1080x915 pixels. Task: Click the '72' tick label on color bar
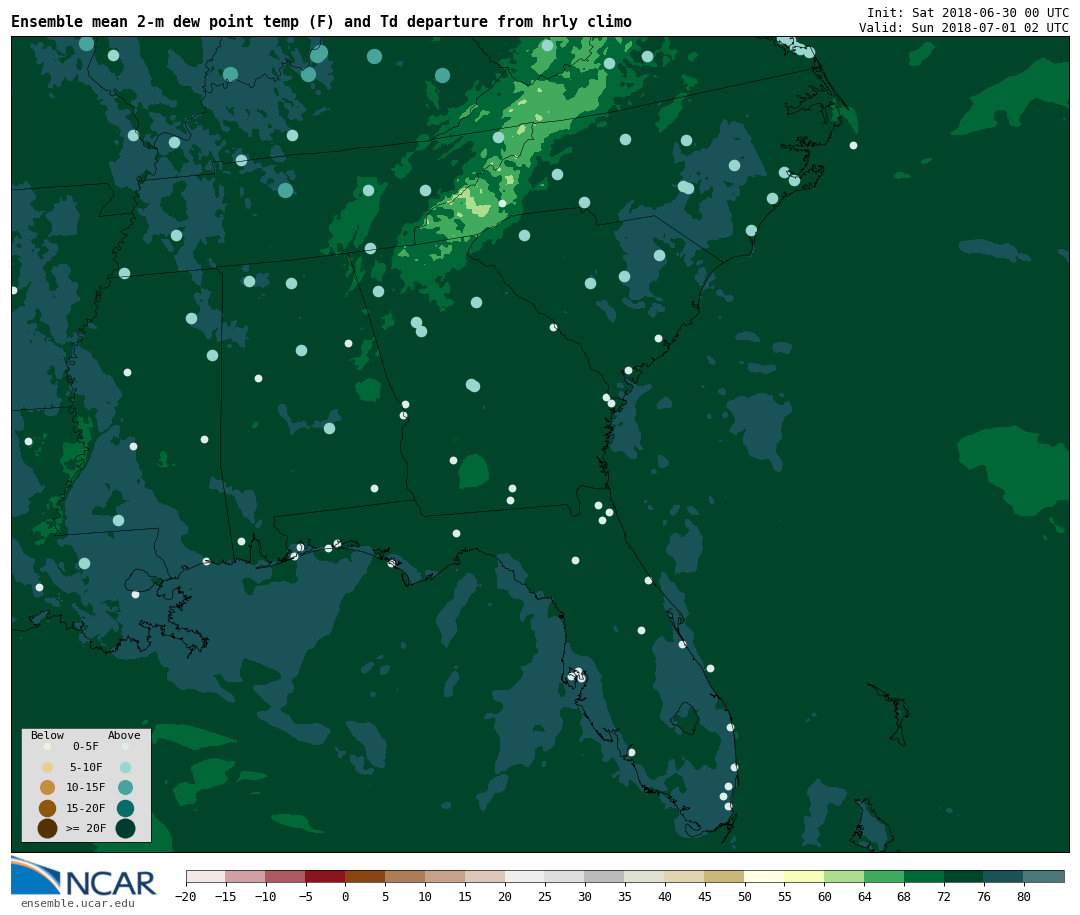pyautogui.click(x=944, y=896)
